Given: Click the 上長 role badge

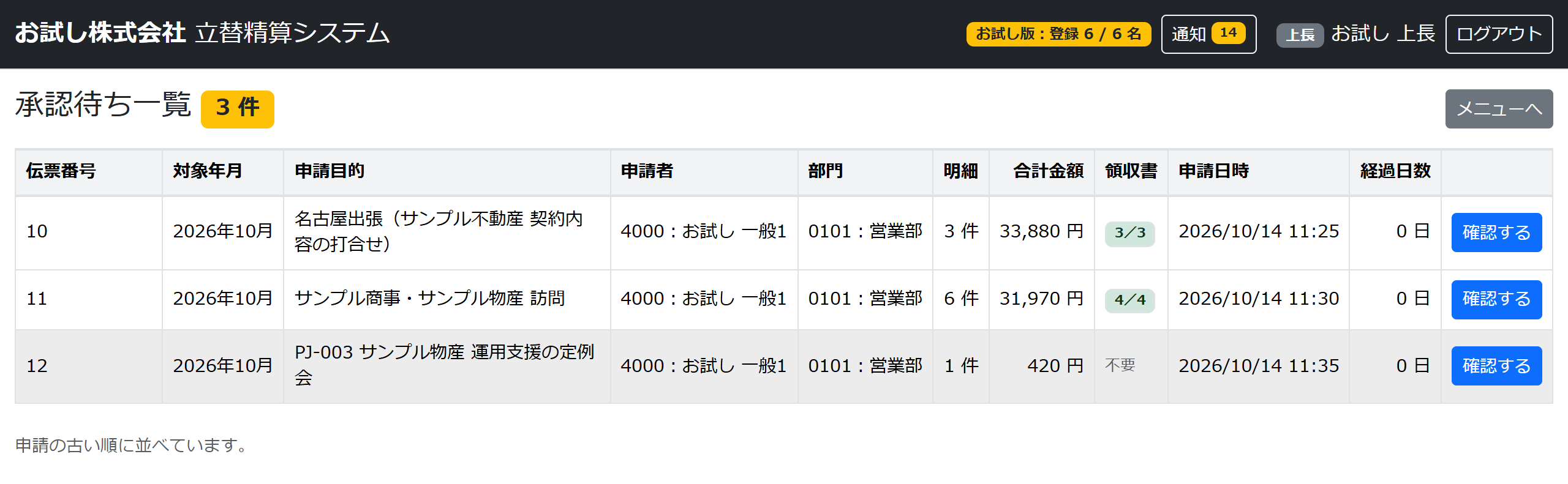Looking at the screenshot, I should 1300,35.
